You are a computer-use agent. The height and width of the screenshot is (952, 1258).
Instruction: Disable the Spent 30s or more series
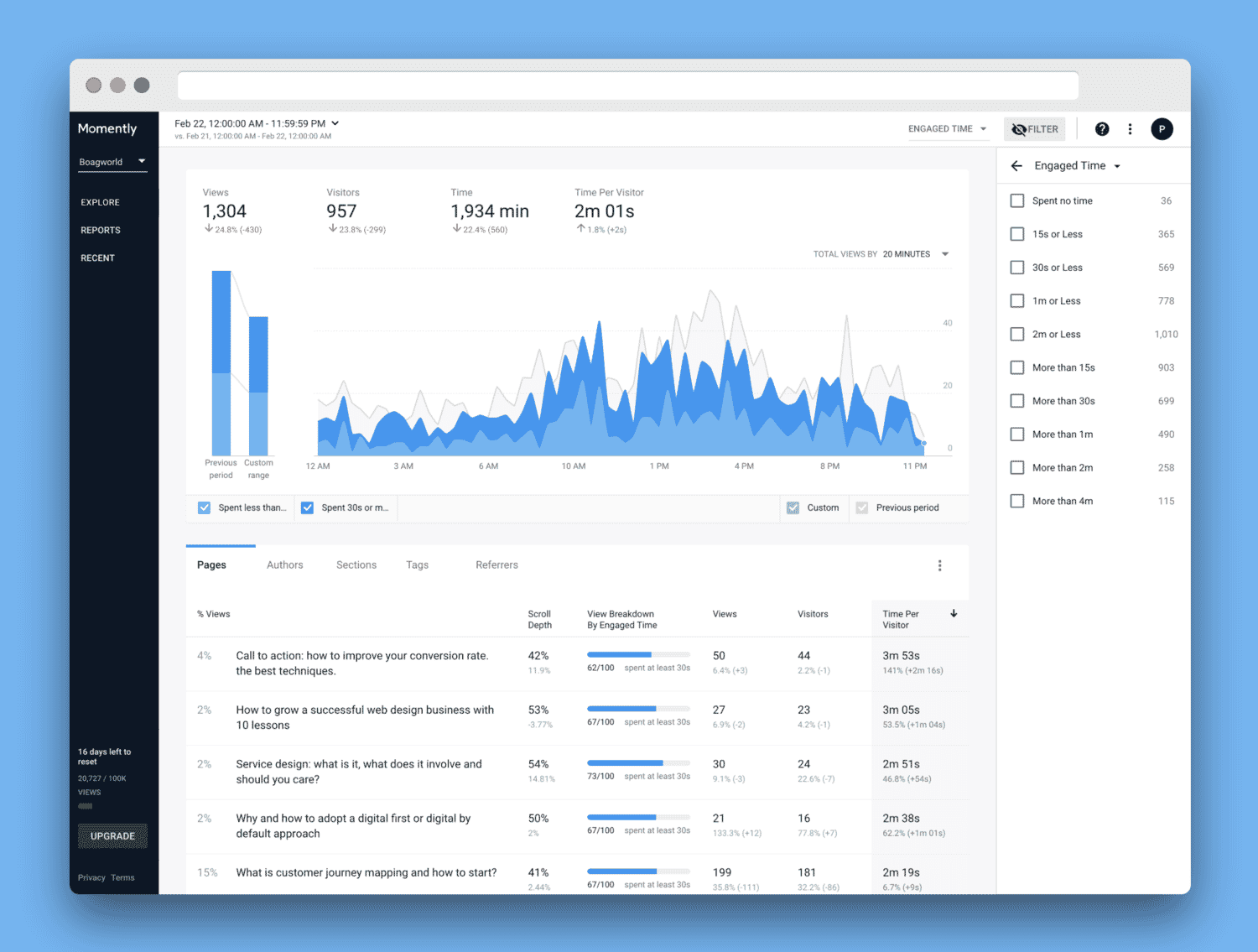(x=307, y=507)
